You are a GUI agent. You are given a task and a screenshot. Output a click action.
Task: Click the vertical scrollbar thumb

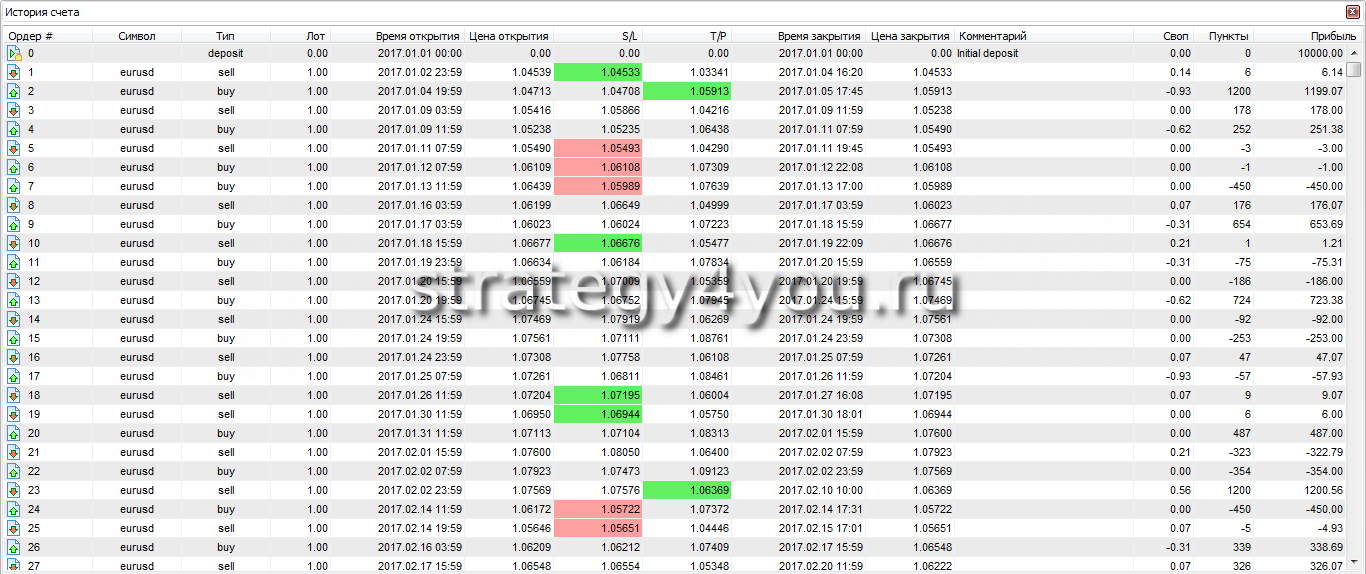[x=1354, y=69]
